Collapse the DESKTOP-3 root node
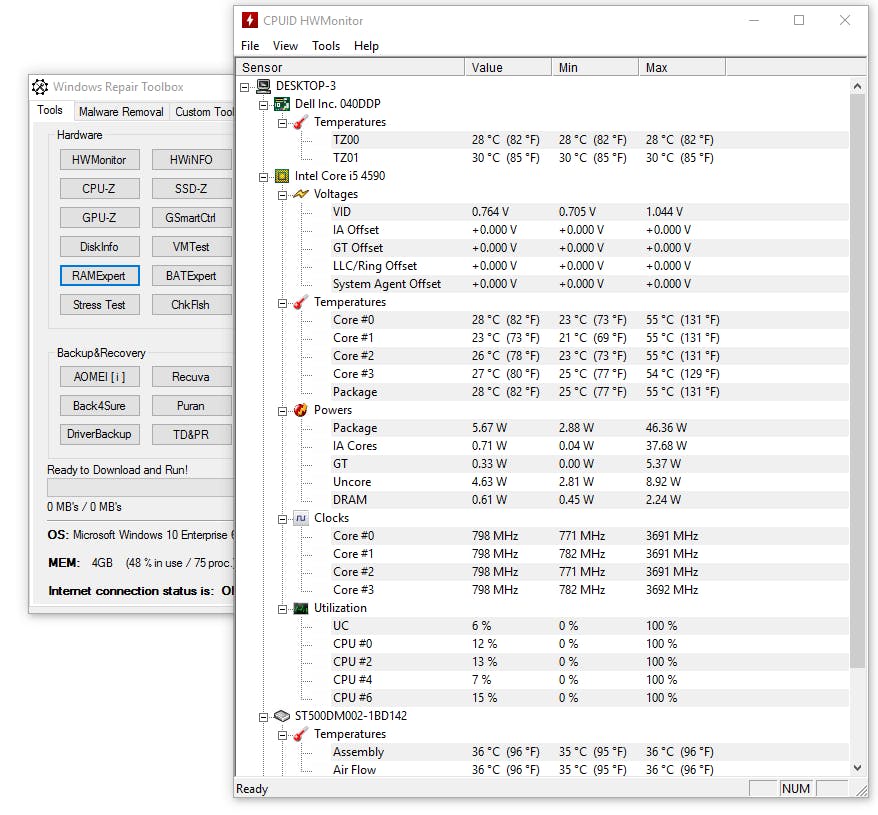Viewport: 878px width, 815px height. click(245, 87)
